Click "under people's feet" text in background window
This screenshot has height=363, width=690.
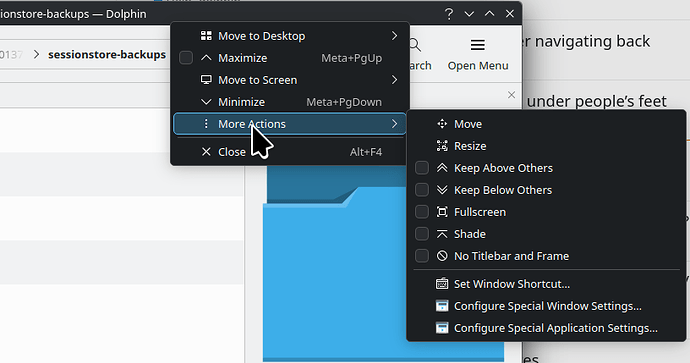tap(597, 102)
